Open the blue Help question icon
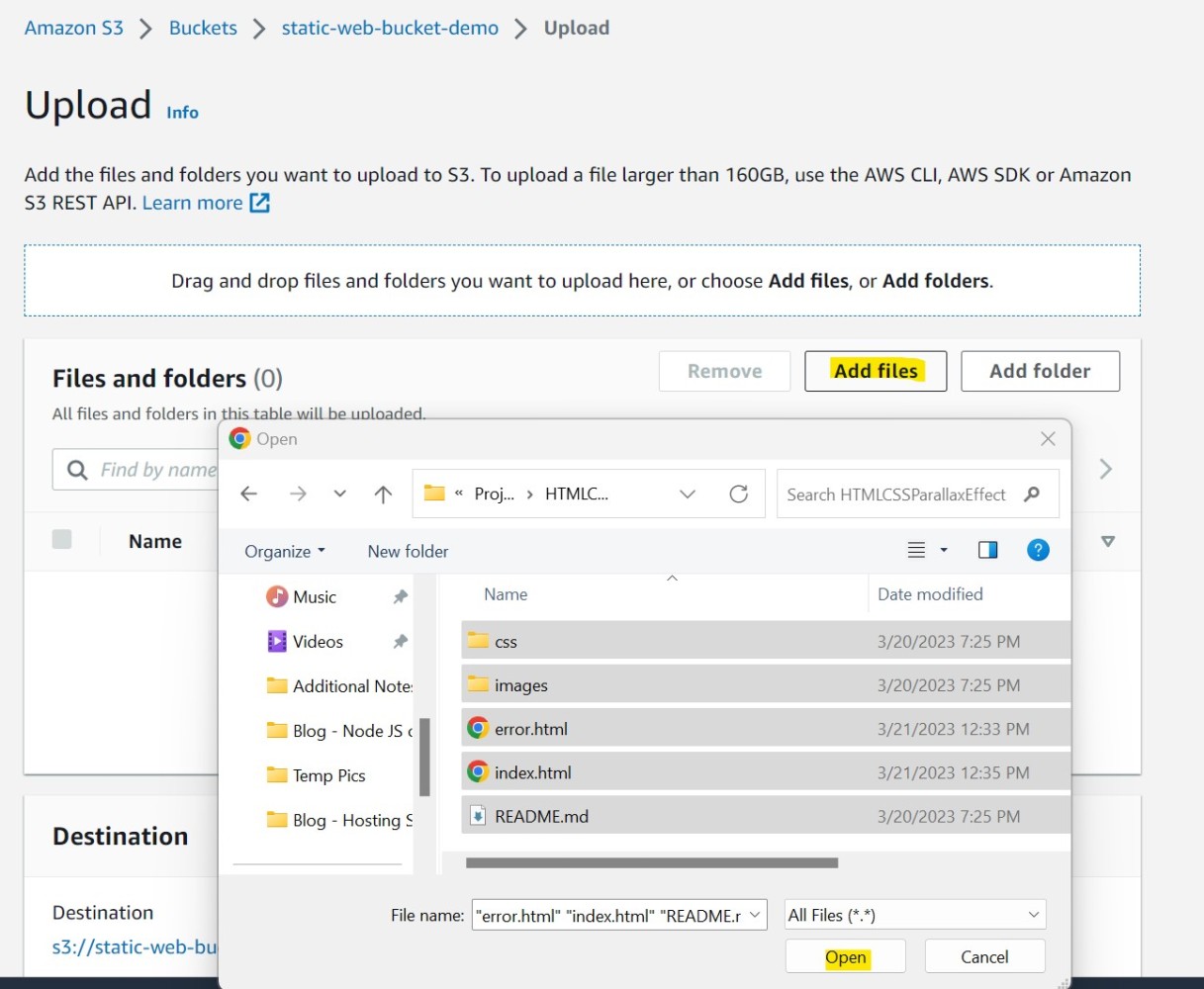 point(1038,550)
